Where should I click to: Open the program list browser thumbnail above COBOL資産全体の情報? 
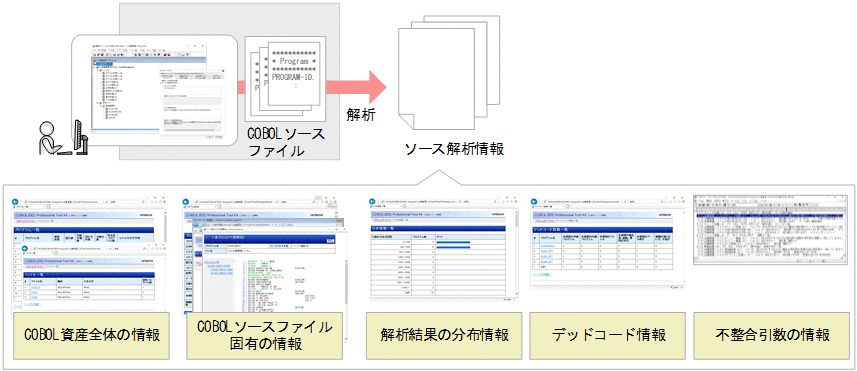tap(90, 253)
